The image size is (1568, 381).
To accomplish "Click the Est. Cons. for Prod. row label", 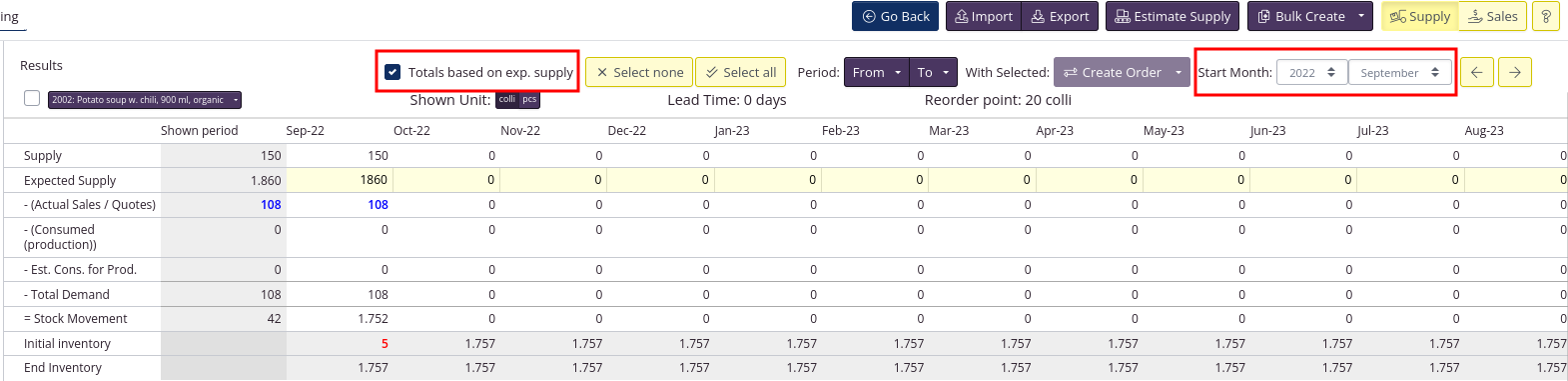I will click(x=80, y=270).
